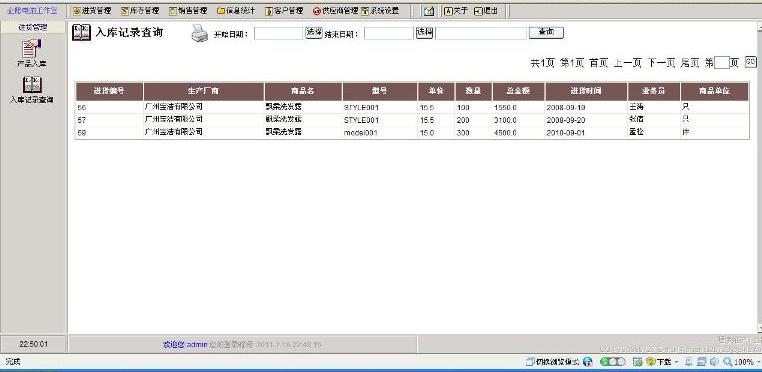
Task: Go to 下一页 in pagination
Action: pos(661,63)
